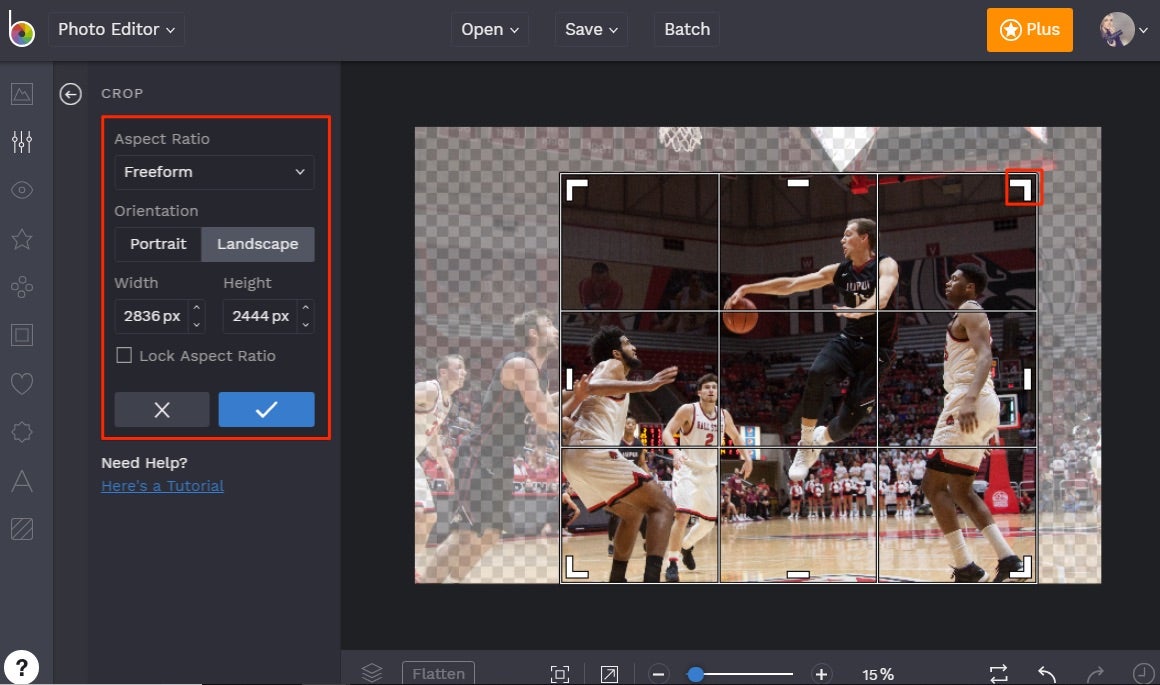Viewport: 1160px width, 685px height.
Task: Open the Batch menu item
Action: pos(686,29)
